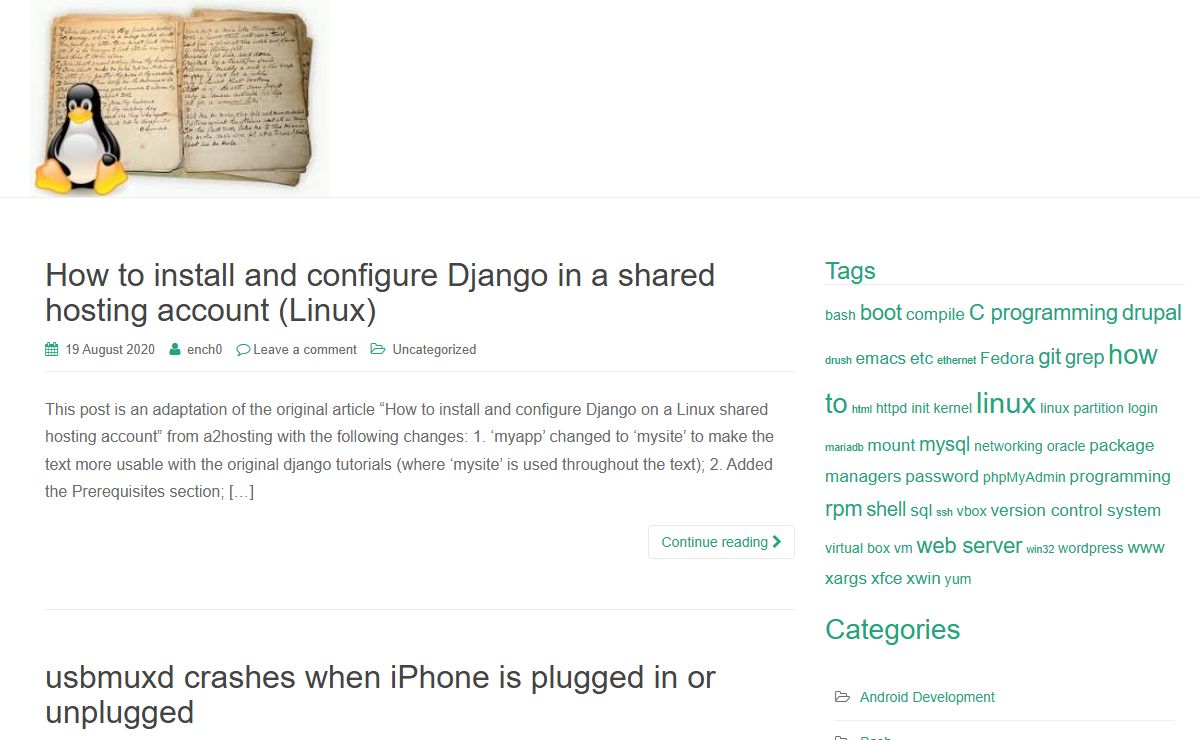The image size is (1200, 740).
Task: View posts by author ench0
Action: click(x=204, y=350)
